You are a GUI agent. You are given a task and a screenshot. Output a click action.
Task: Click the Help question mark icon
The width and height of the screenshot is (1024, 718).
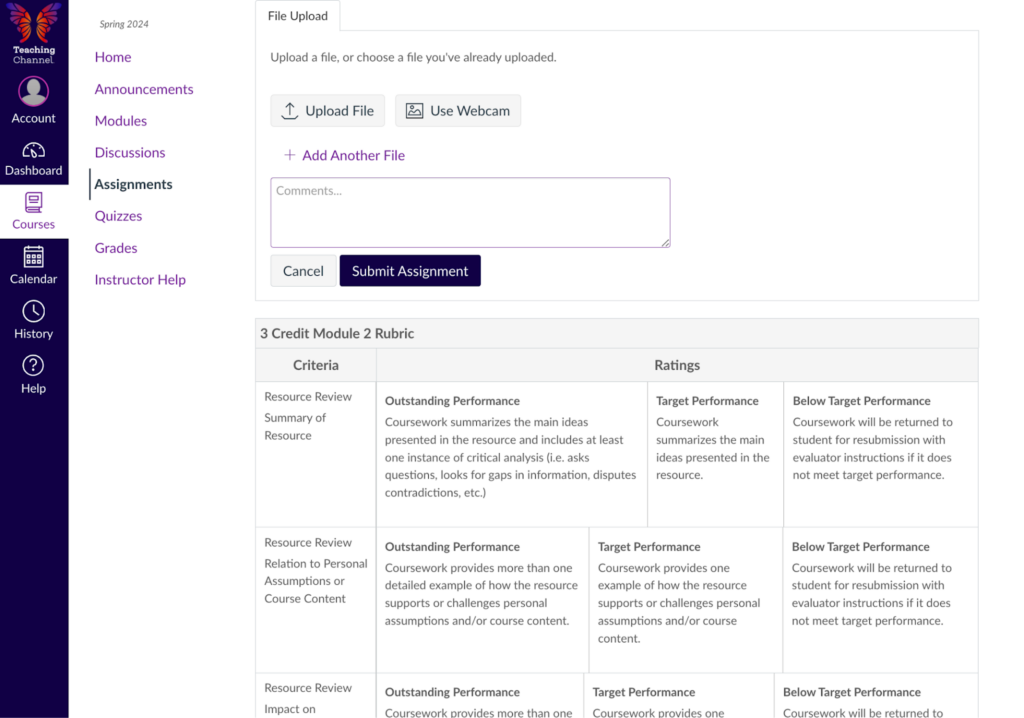click(x=34, y=366)
